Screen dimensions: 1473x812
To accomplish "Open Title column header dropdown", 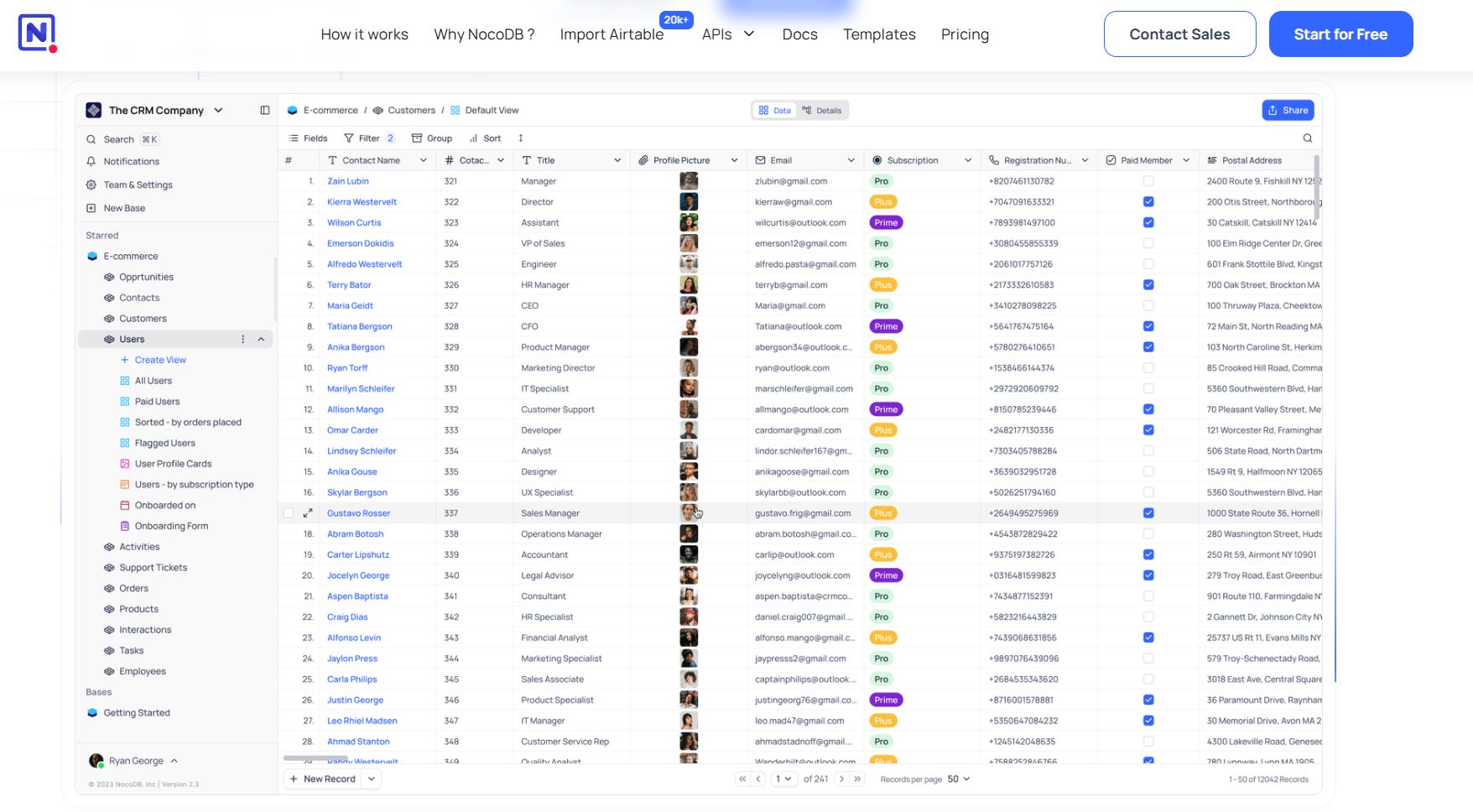I will click(x=617, y=160).
